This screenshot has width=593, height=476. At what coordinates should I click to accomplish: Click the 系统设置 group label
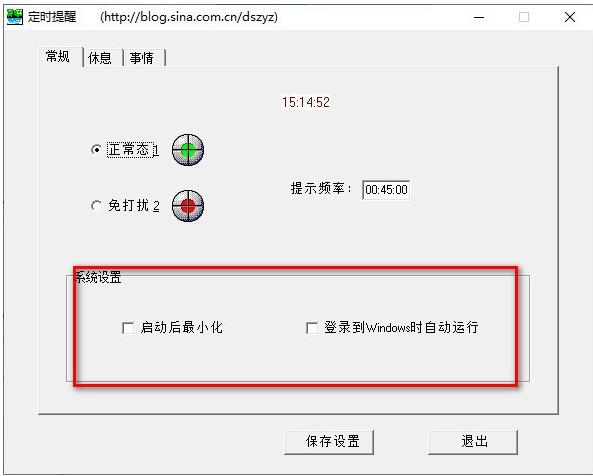[x=98, y=277]
